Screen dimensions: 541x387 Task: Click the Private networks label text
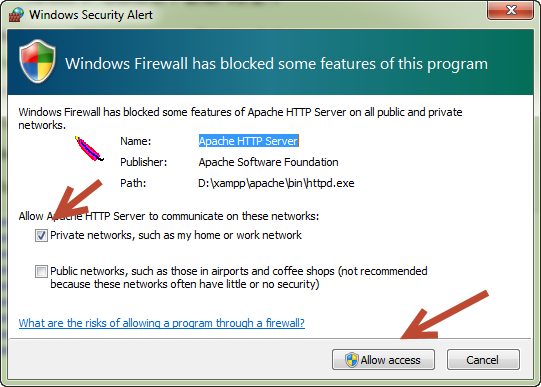(x=176, y=235)
